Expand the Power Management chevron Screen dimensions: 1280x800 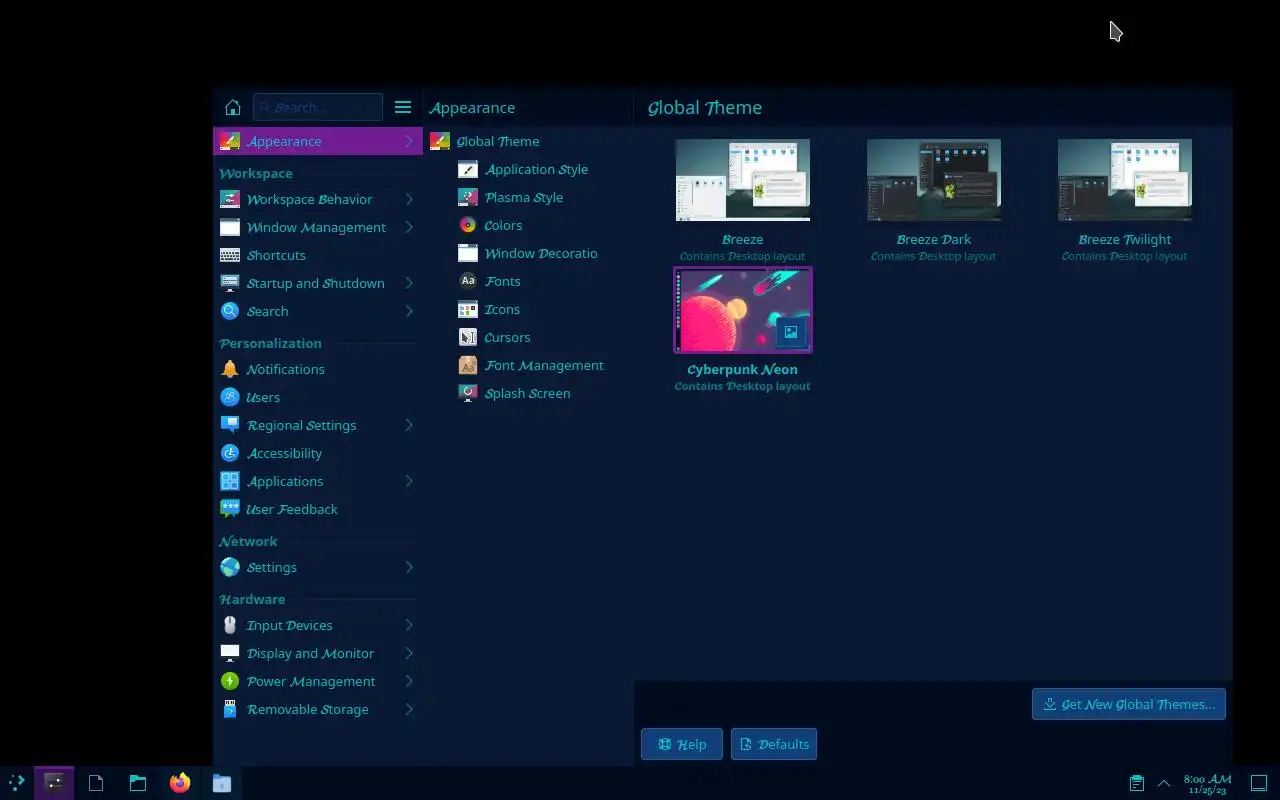(x=409, y=681)
